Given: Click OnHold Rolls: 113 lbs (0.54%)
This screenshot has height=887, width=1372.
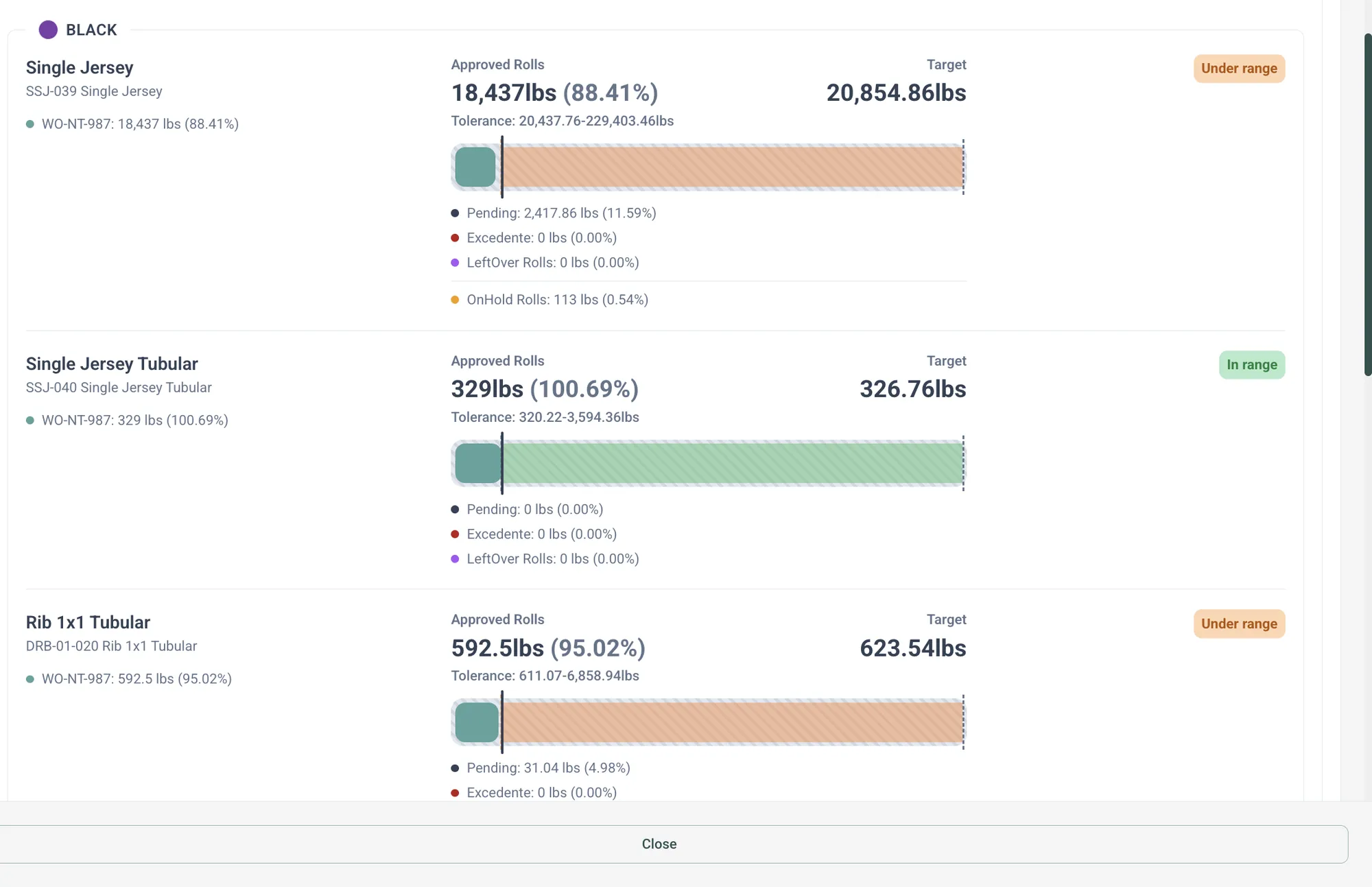Looking at the screenshot, I should [557, 300].
